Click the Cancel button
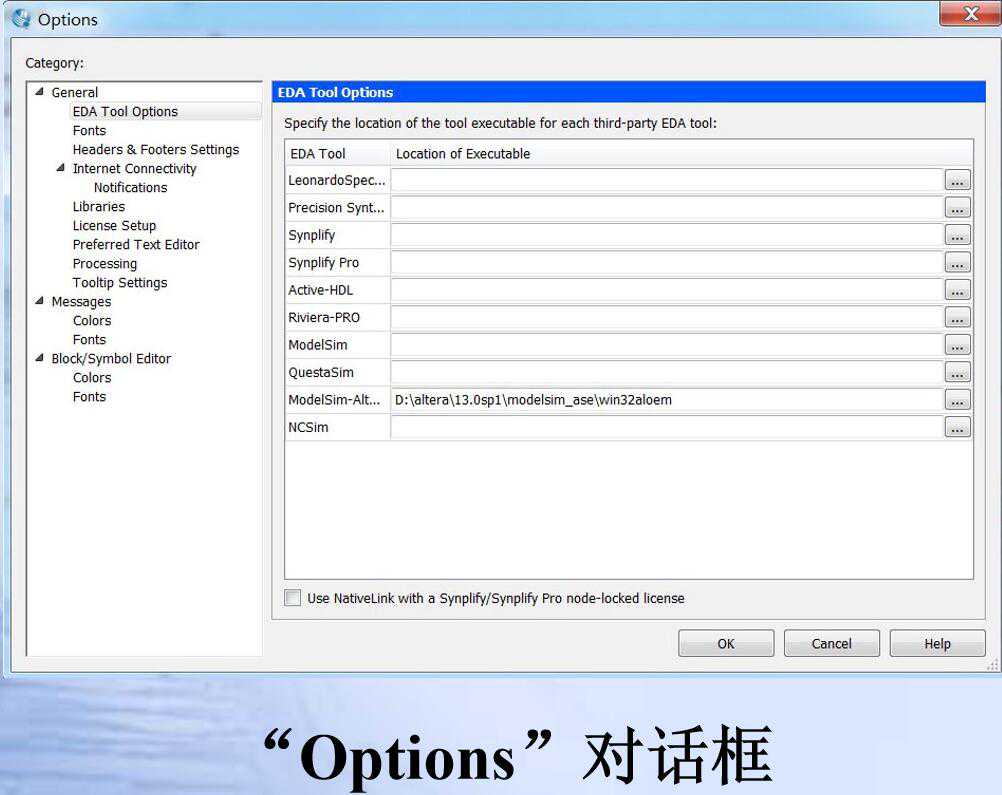The height and width of the screenshot is (795, 1002). coord(831,644)
